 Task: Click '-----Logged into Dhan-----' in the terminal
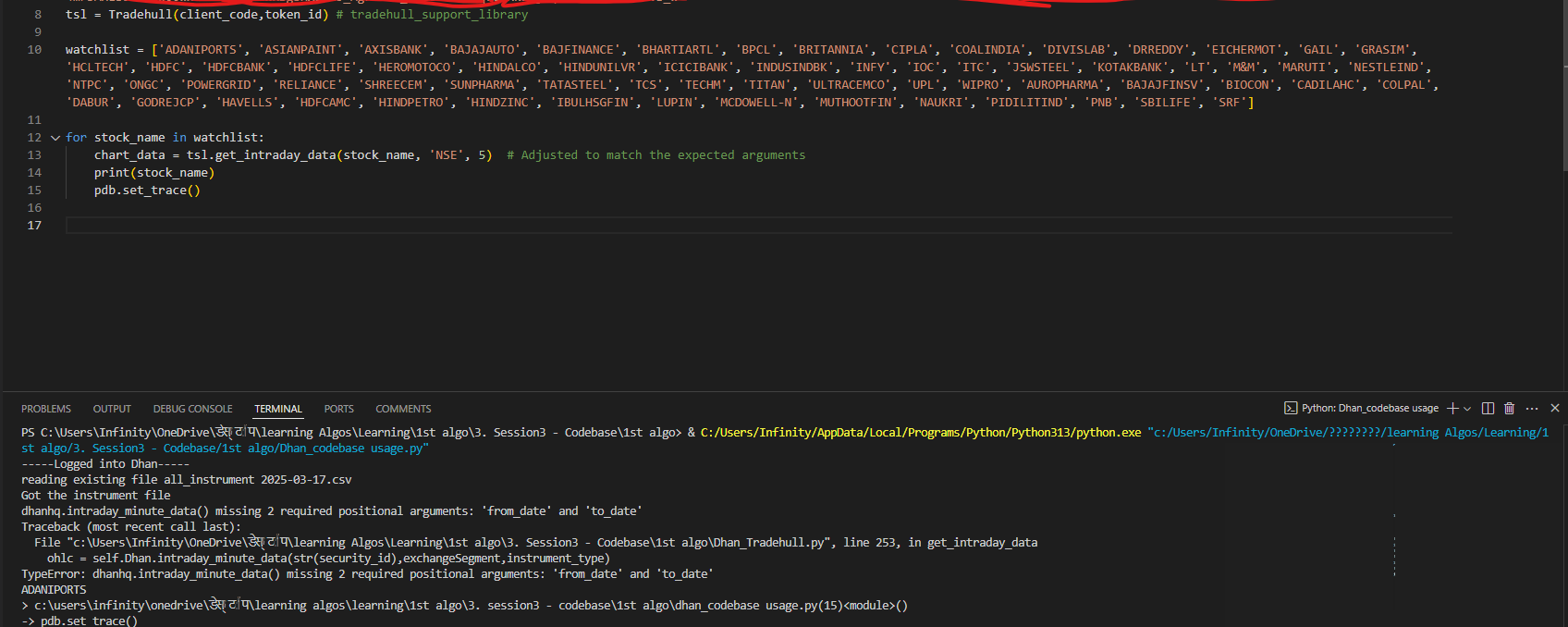point(105,464)
